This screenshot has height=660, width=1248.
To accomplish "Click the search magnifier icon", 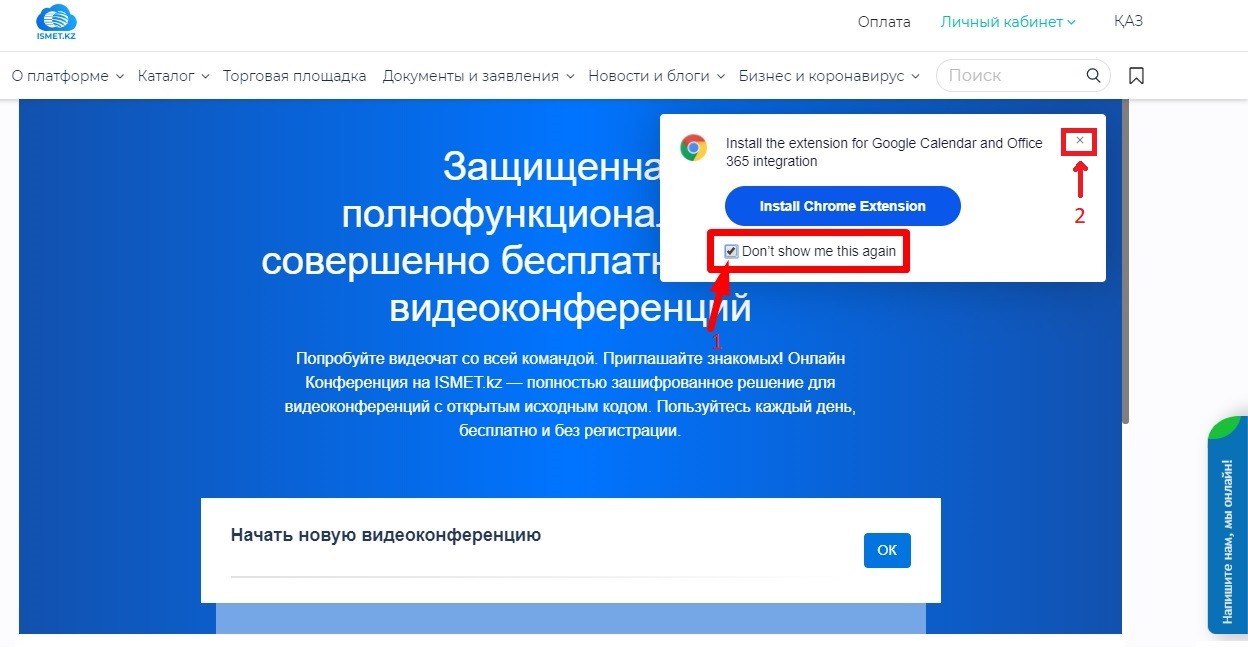I will click(x=1093, y=76).
